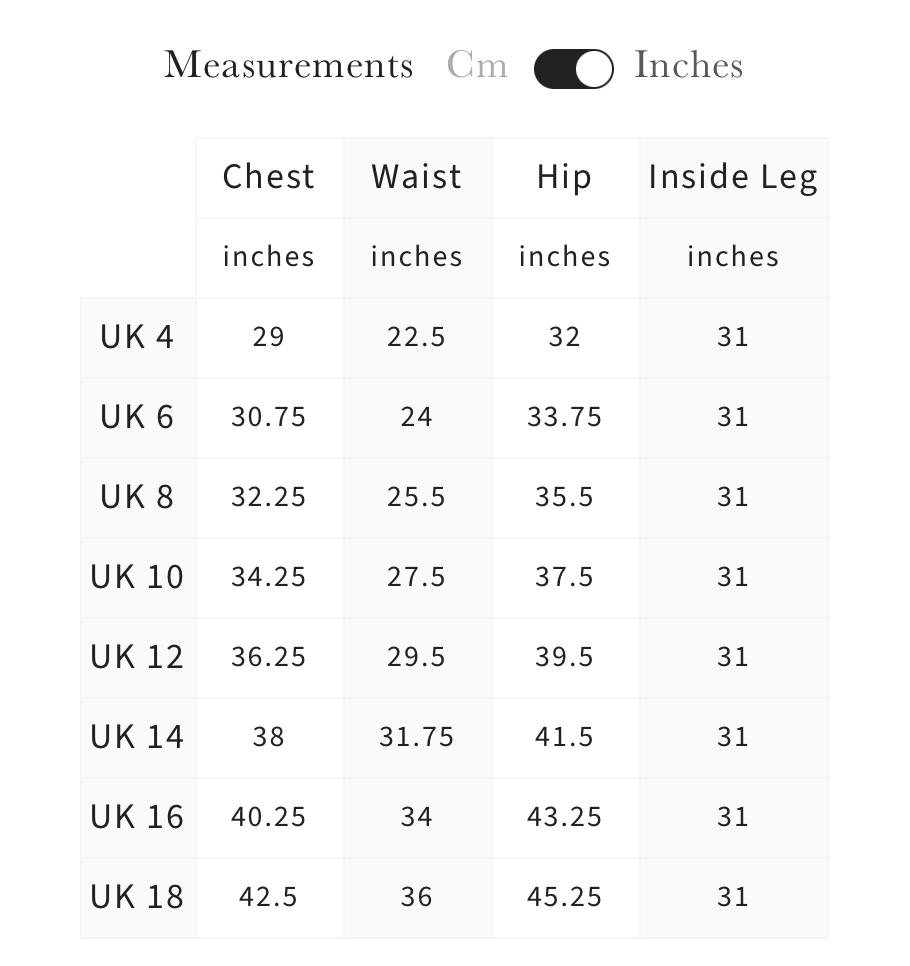The height and width of the screenshot is (966, 910).
Task: Click the UK 4 chest value 29
Action: pos(269,337)
